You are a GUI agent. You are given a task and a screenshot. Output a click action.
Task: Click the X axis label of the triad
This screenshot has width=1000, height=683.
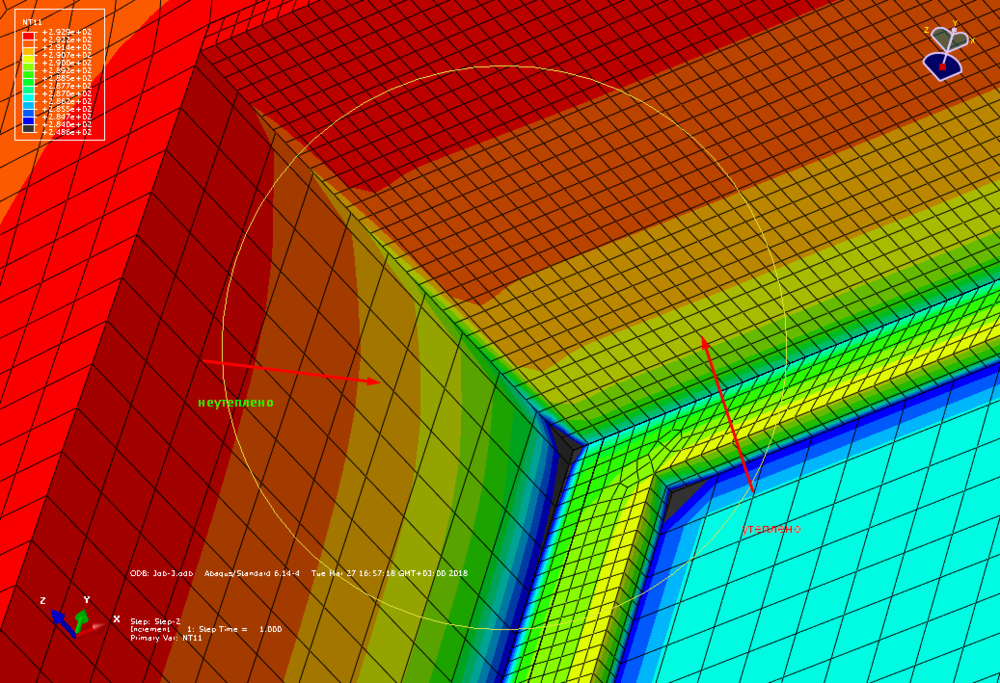(116, 619)
